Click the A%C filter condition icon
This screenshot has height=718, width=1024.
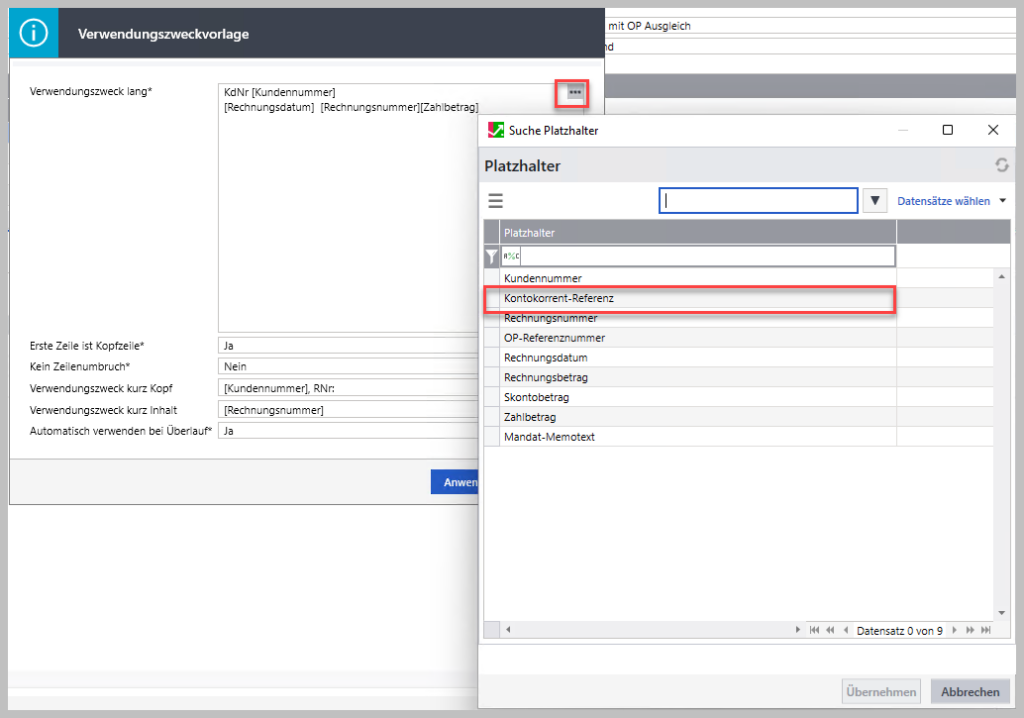tap(511, 257)
